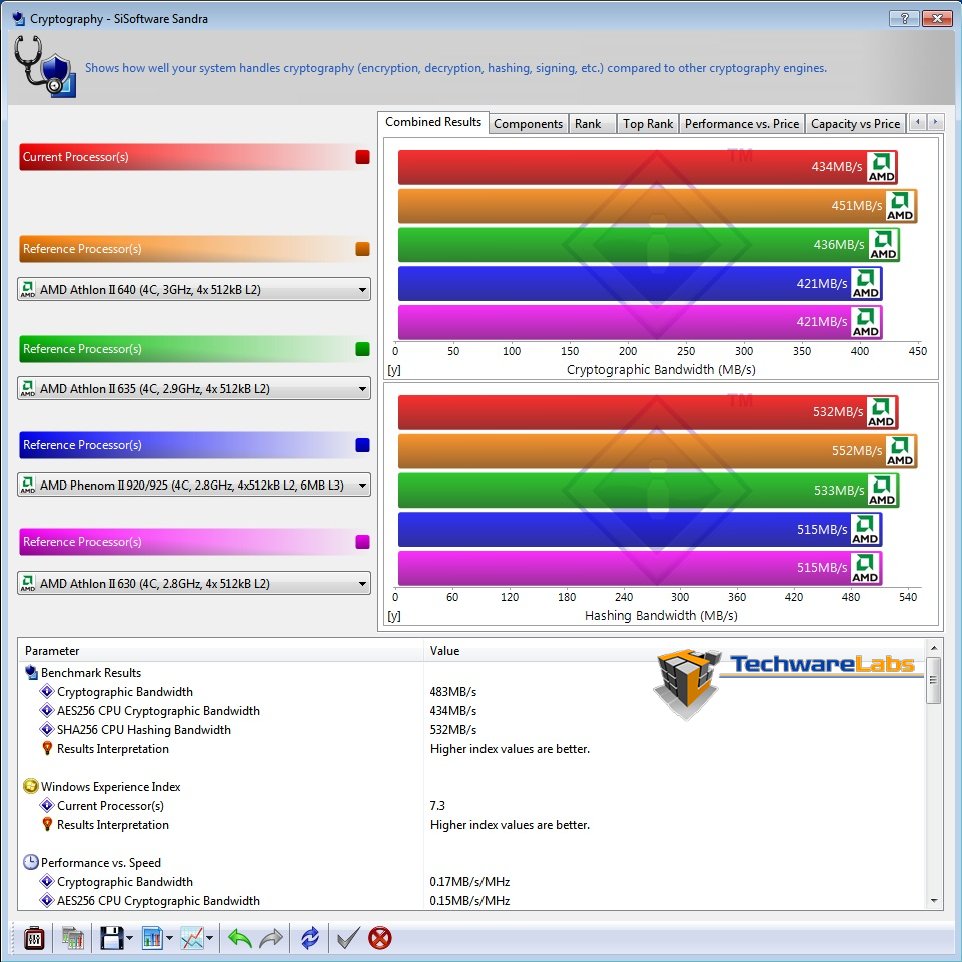Open the save icon's dropdown arrow
The width and height of the screenshot is (962, 962).
(129, 938)
